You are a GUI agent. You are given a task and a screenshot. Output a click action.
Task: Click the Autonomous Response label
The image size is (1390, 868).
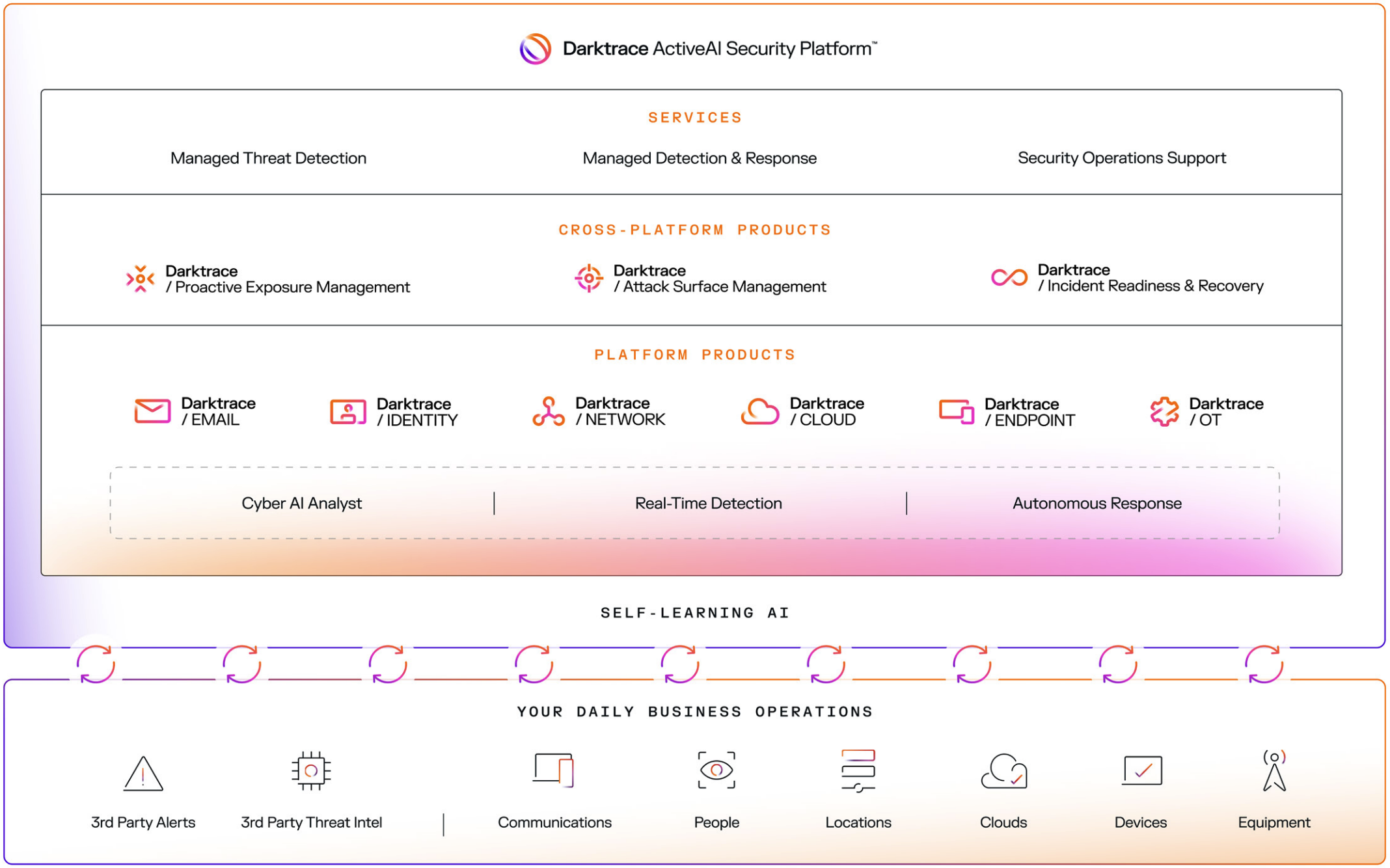point(1097,504)
